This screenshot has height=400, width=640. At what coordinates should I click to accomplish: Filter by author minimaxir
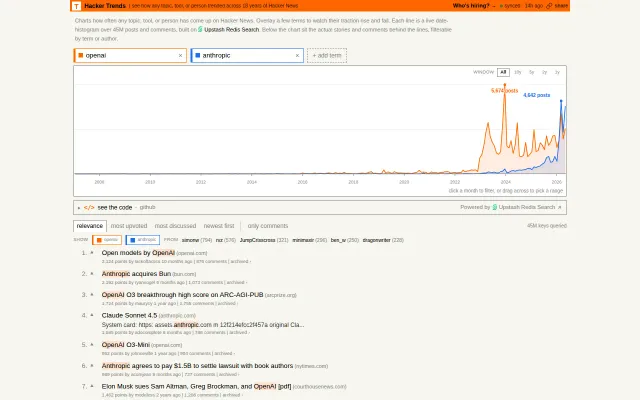(x=309, y=240)
